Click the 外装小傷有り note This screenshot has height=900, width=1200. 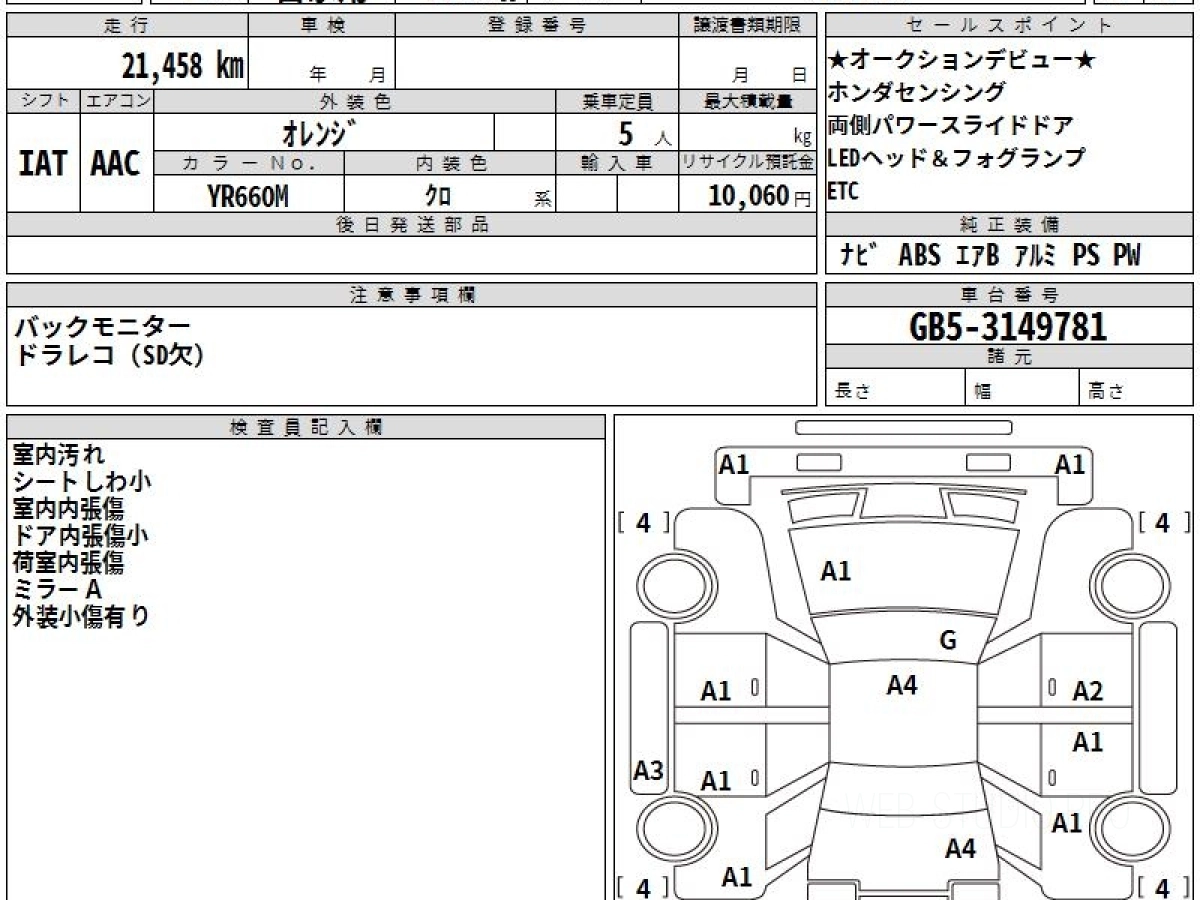80,616
